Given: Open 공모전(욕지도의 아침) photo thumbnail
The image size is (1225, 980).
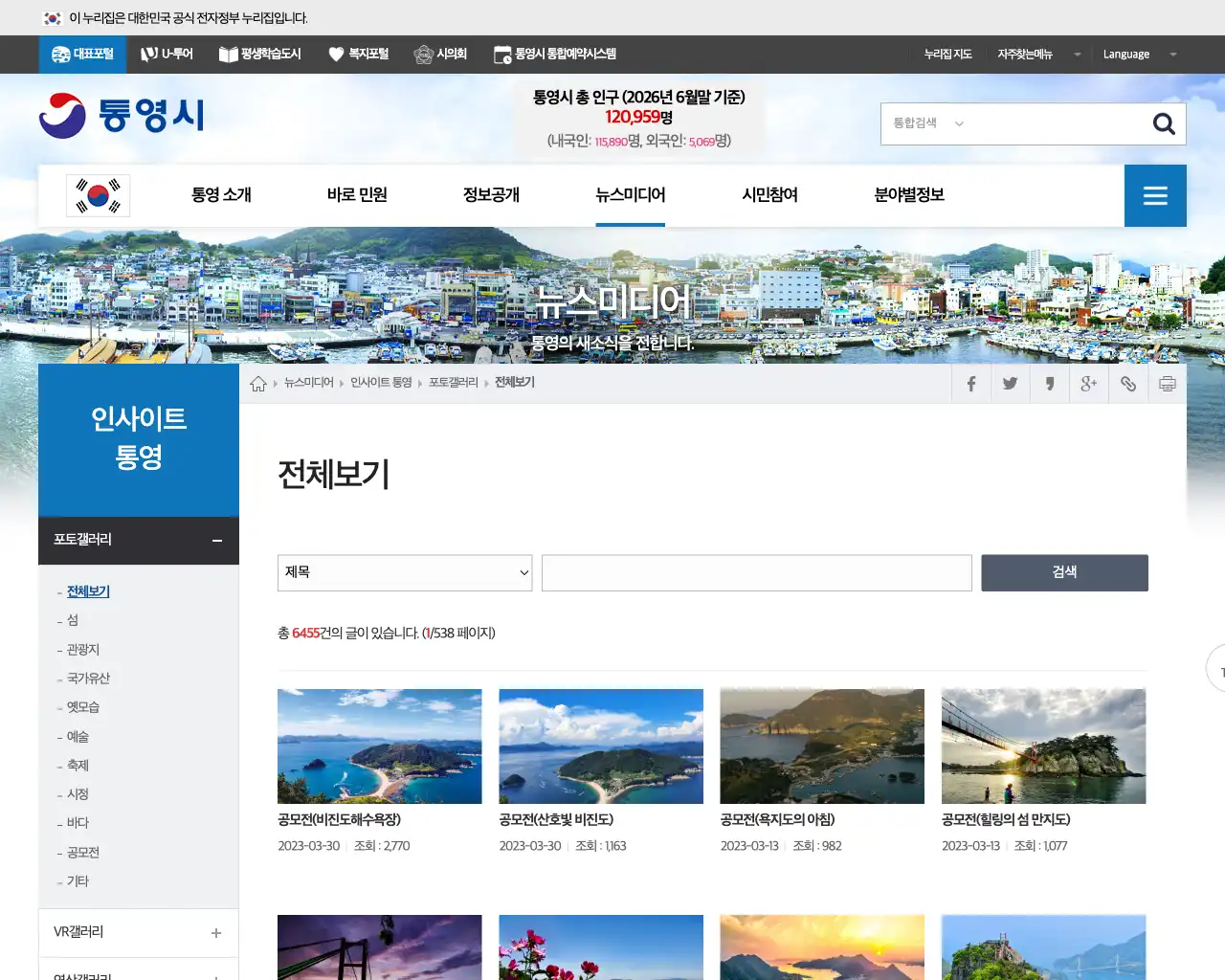Looking at the screenshot, I should tap(822, 746).
